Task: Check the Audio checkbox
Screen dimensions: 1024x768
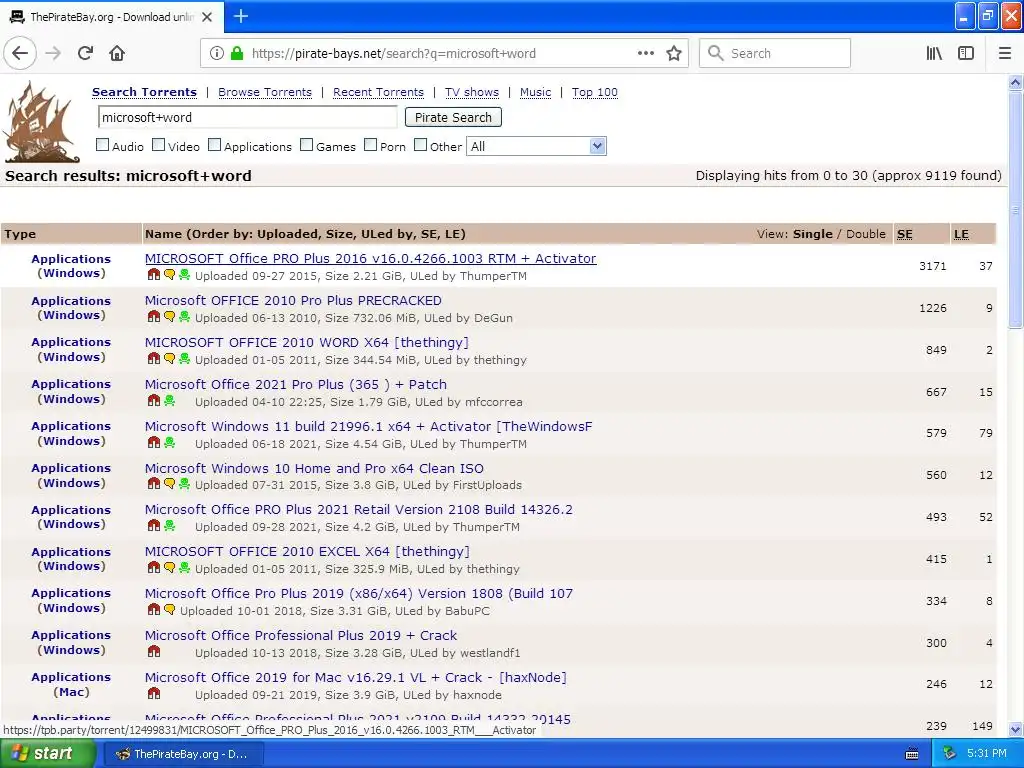Action: (x=103, y=145)
